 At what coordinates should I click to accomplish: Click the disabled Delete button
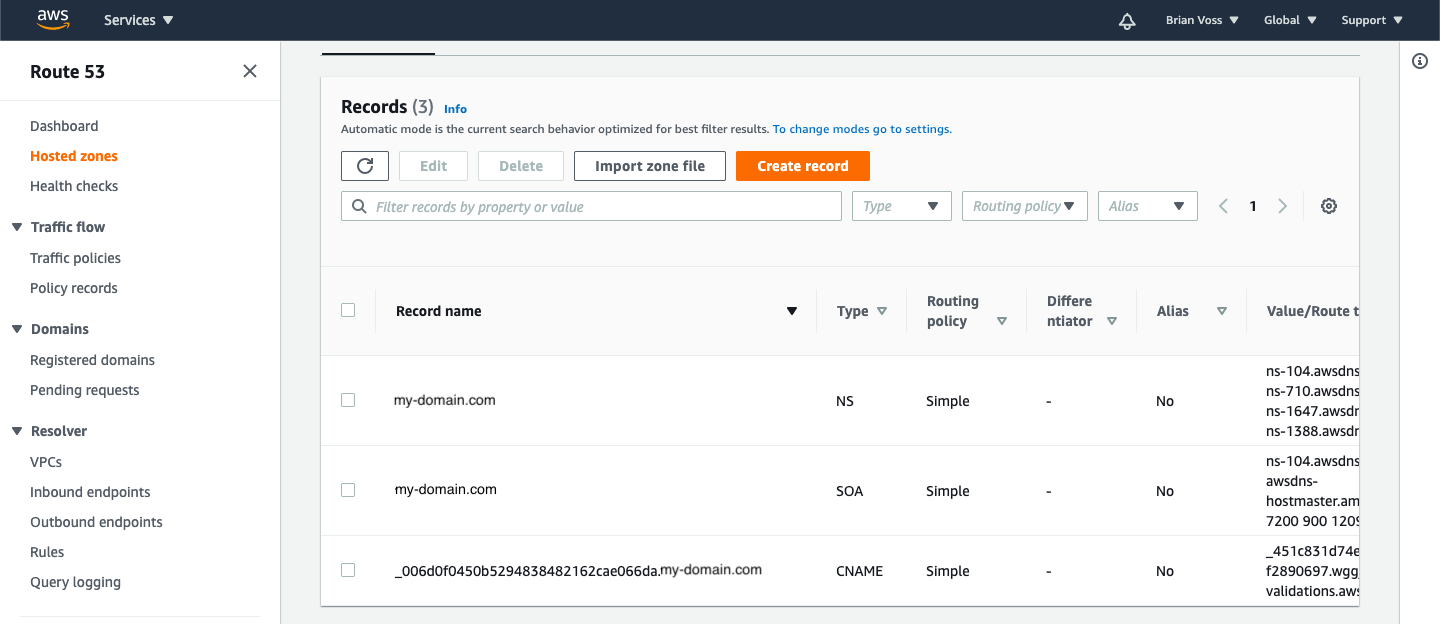point(521,166)
